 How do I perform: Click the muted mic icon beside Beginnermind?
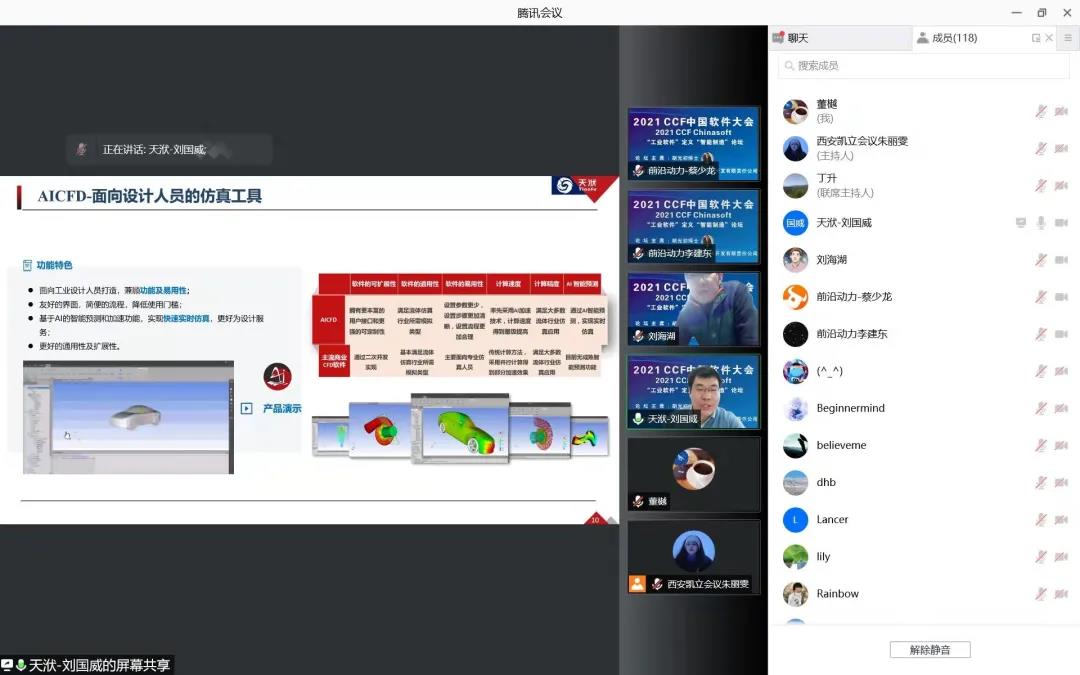pyautogui.click(x=1041, y=408)
